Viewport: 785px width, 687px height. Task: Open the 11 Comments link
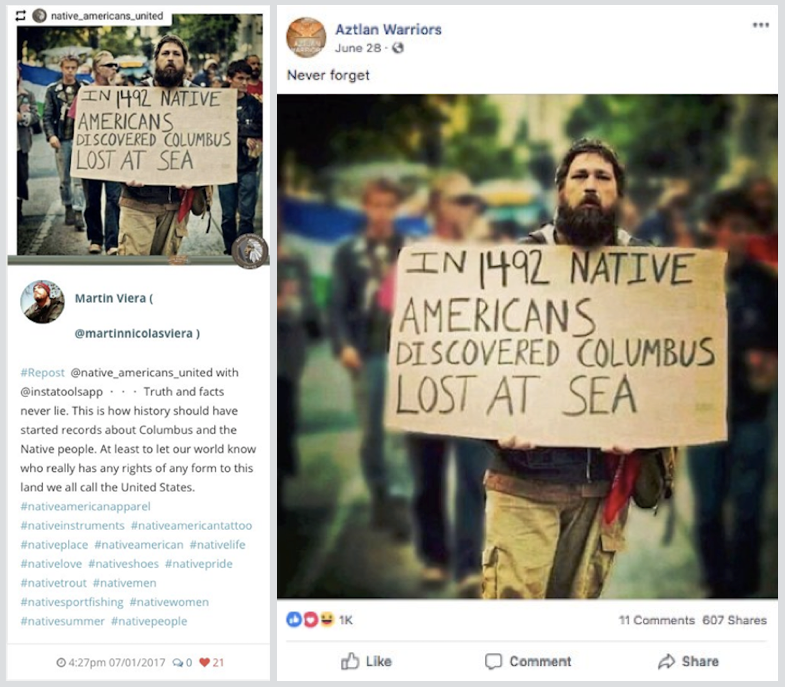[656, 620]
